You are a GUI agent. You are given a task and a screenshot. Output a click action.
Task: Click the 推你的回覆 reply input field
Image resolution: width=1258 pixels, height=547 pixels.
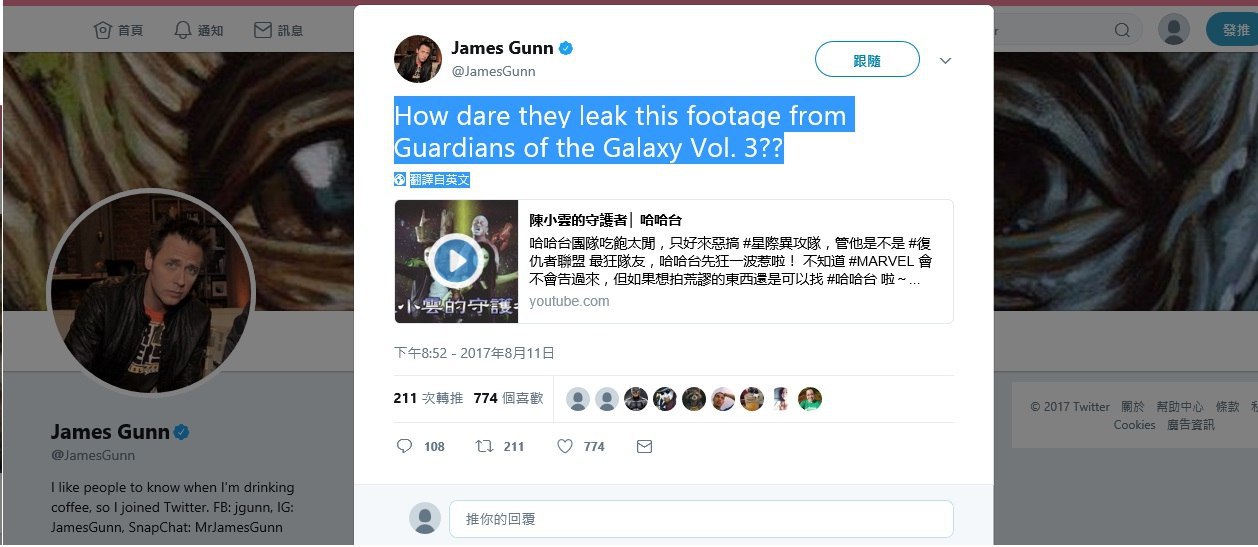(x=701, y=519)
